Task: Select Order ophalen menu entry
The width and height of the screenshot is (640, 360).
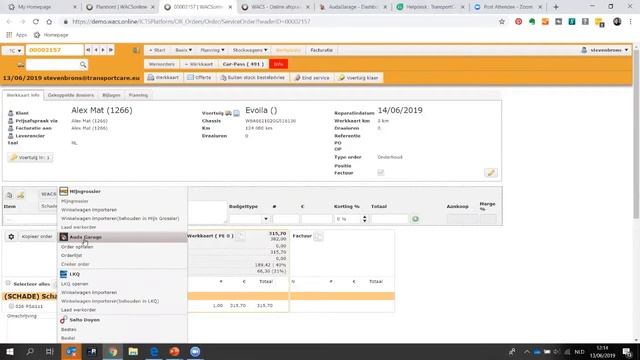Action: (77, 247)
